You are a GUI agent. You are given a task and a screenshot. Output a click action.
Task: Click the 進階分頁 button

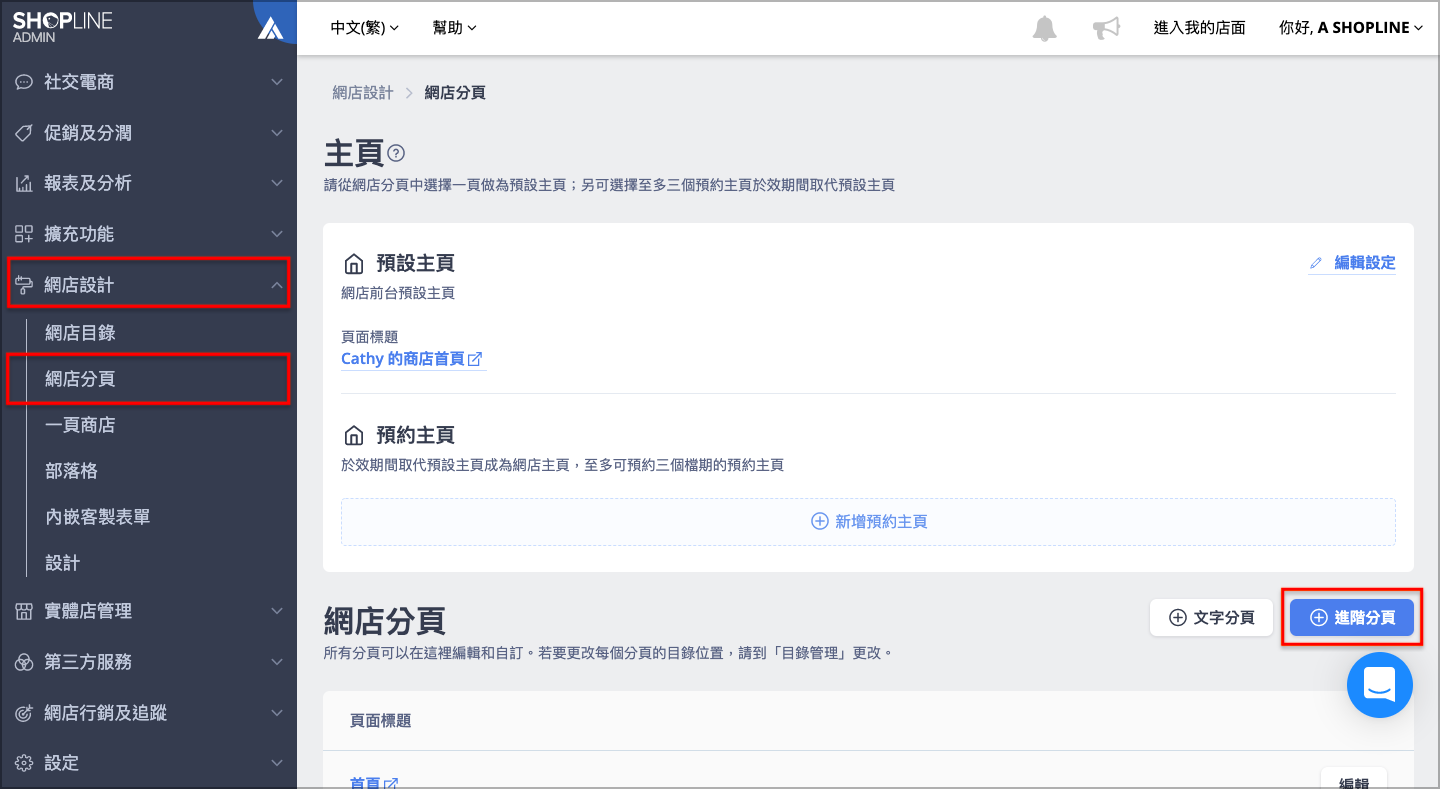click(x=1352, y=618)
